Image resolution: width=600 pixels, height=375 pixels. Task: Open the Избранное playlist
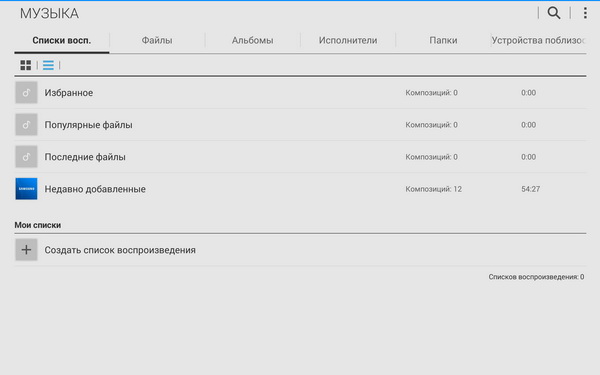pyautogui.click(x=300, y=93)
